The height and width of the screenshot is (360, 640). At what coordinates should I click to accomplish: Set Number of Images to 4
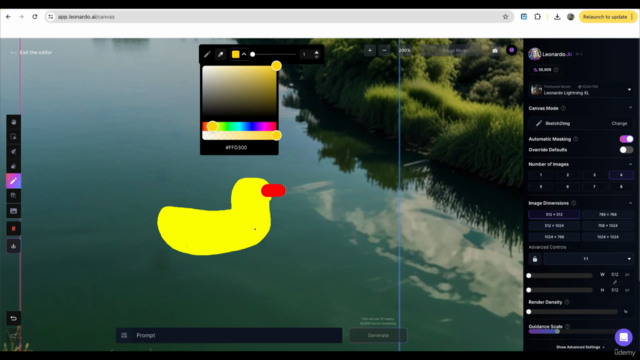click(621, 175)
